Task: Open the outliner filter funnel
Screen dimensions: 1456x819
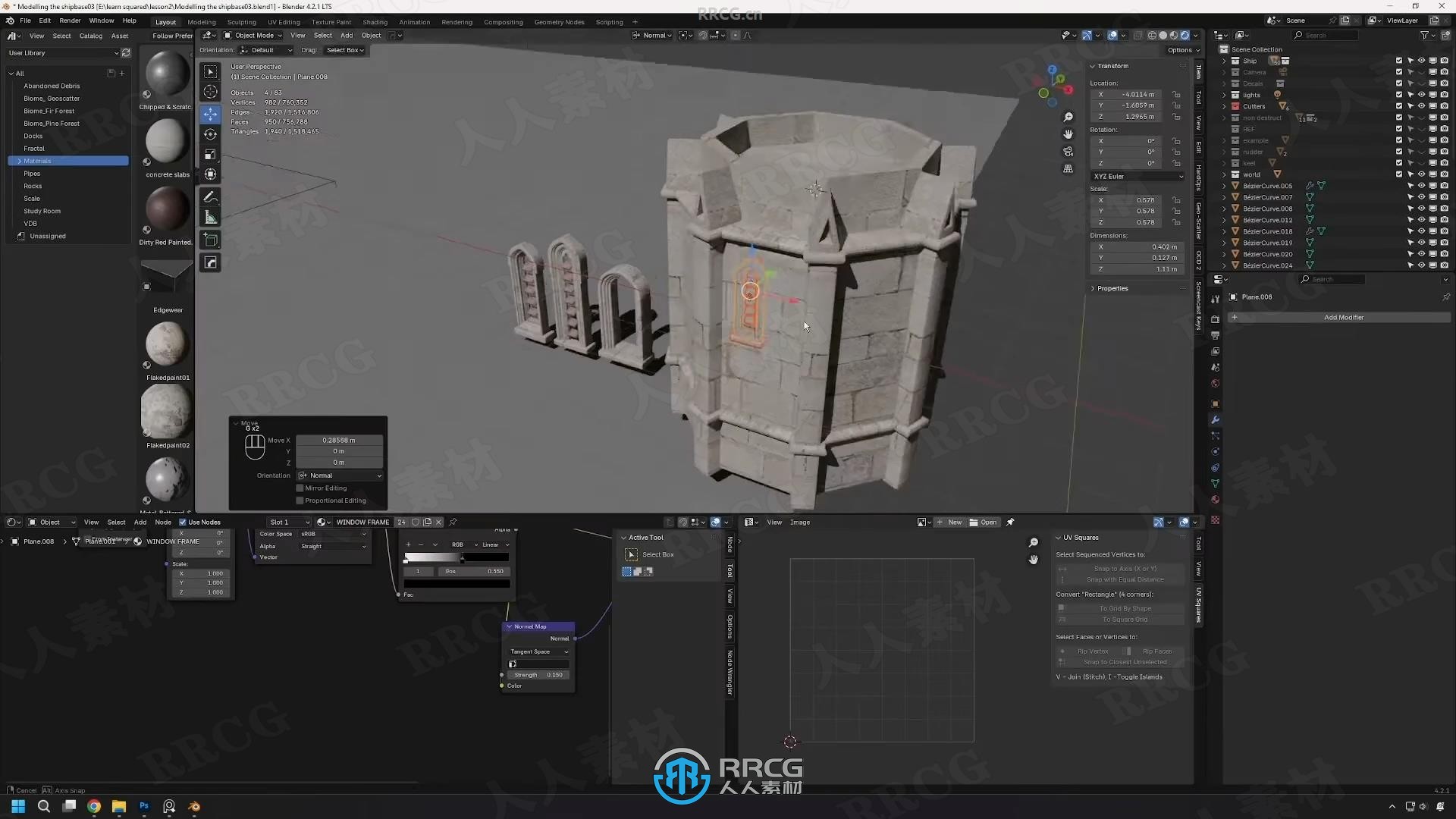Action: click(1424, 36)
